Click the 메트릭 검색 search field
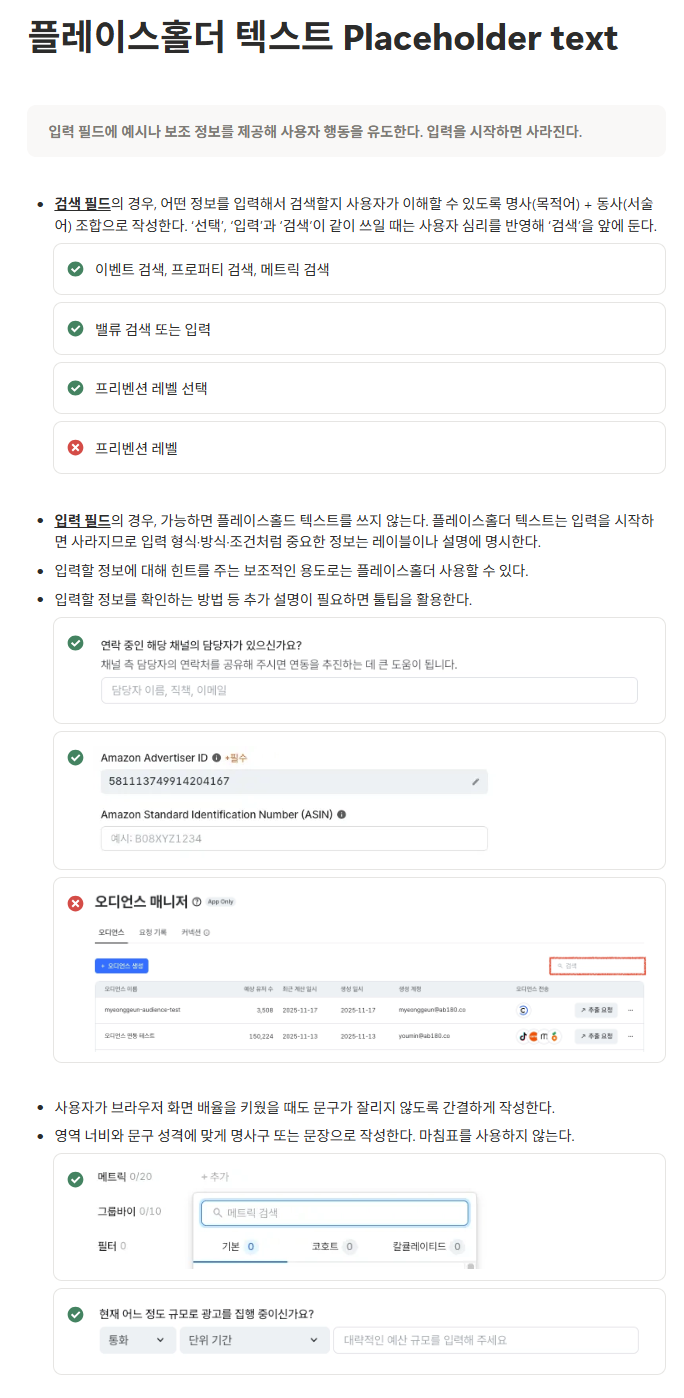The height and width of the screenshot is (1398, 684). pos(334,1213)
